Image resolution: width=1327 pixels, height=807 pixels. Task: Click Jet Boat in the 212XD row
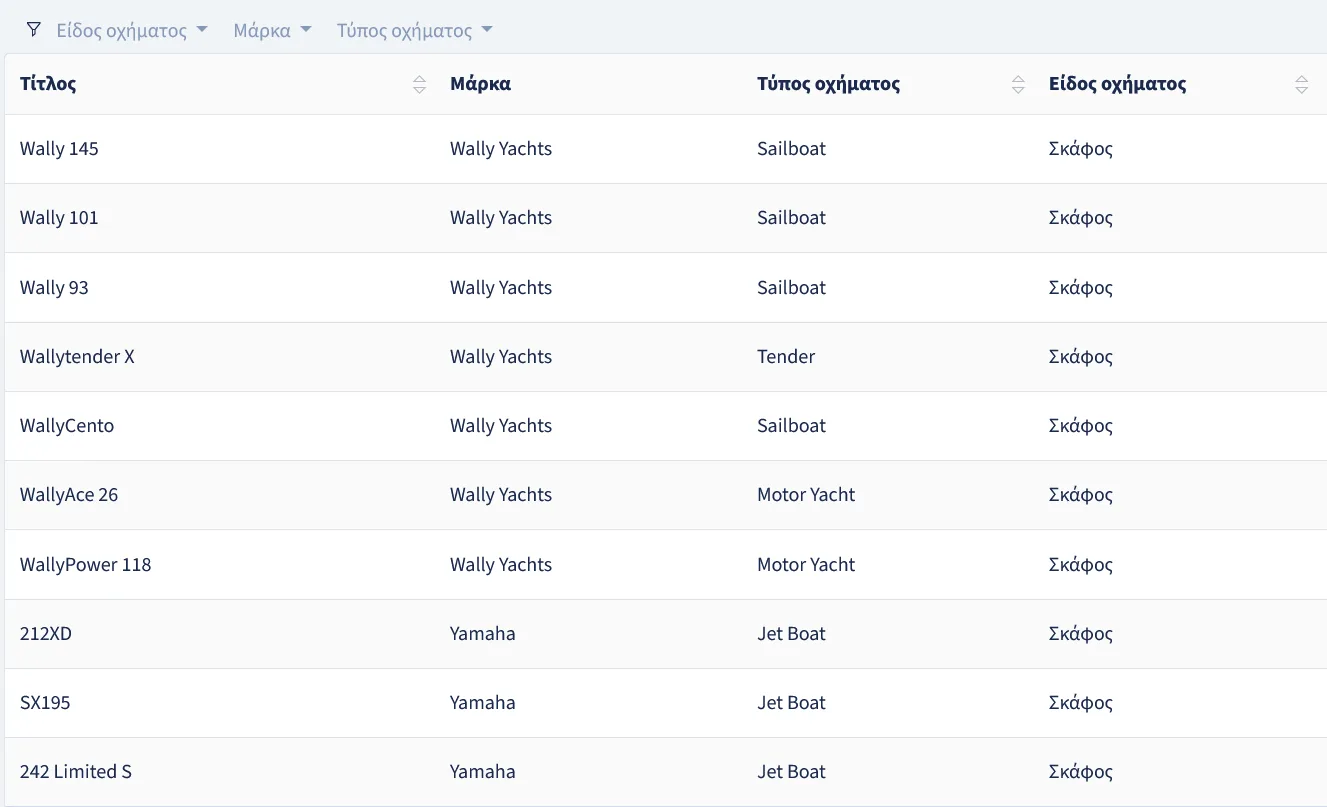point(792,634)
